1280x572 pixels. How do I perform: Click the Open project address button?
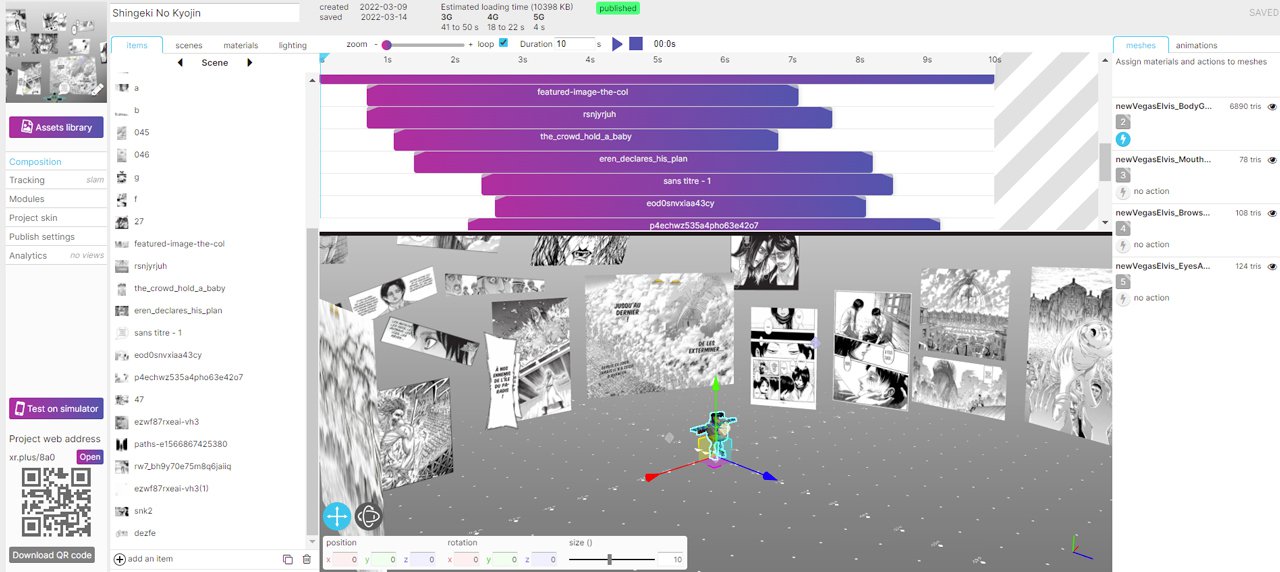(90, 457)
